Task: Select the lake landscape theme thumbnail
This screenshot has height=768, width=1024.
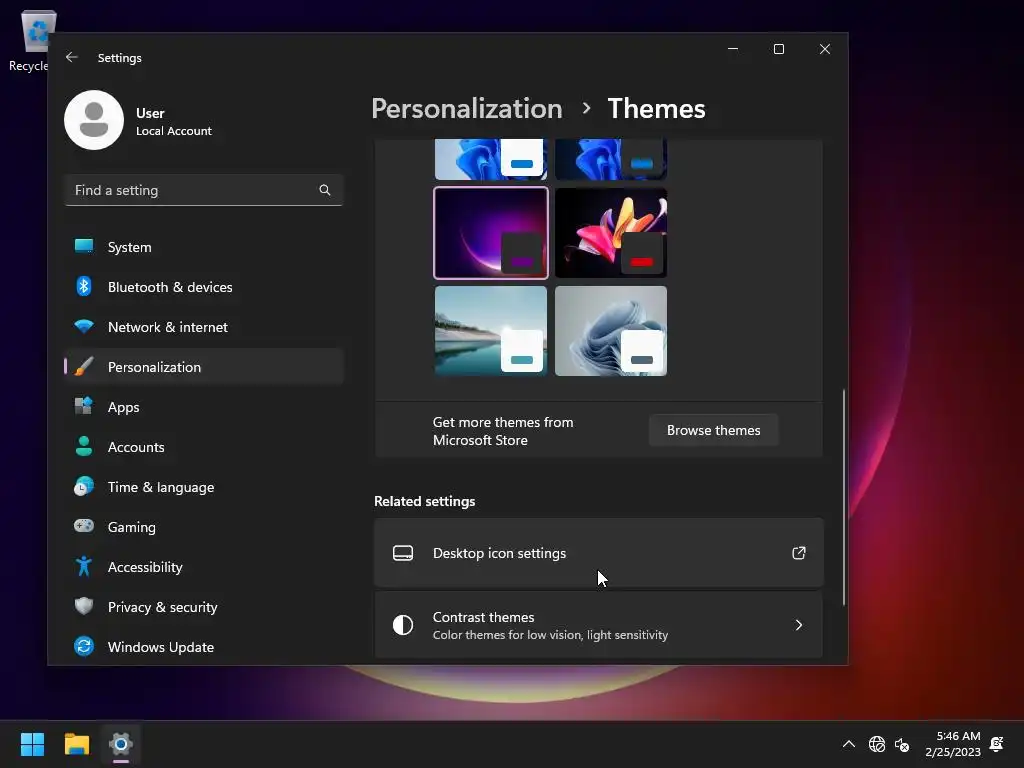Action: pyautogui.click(x=491, y=331)
